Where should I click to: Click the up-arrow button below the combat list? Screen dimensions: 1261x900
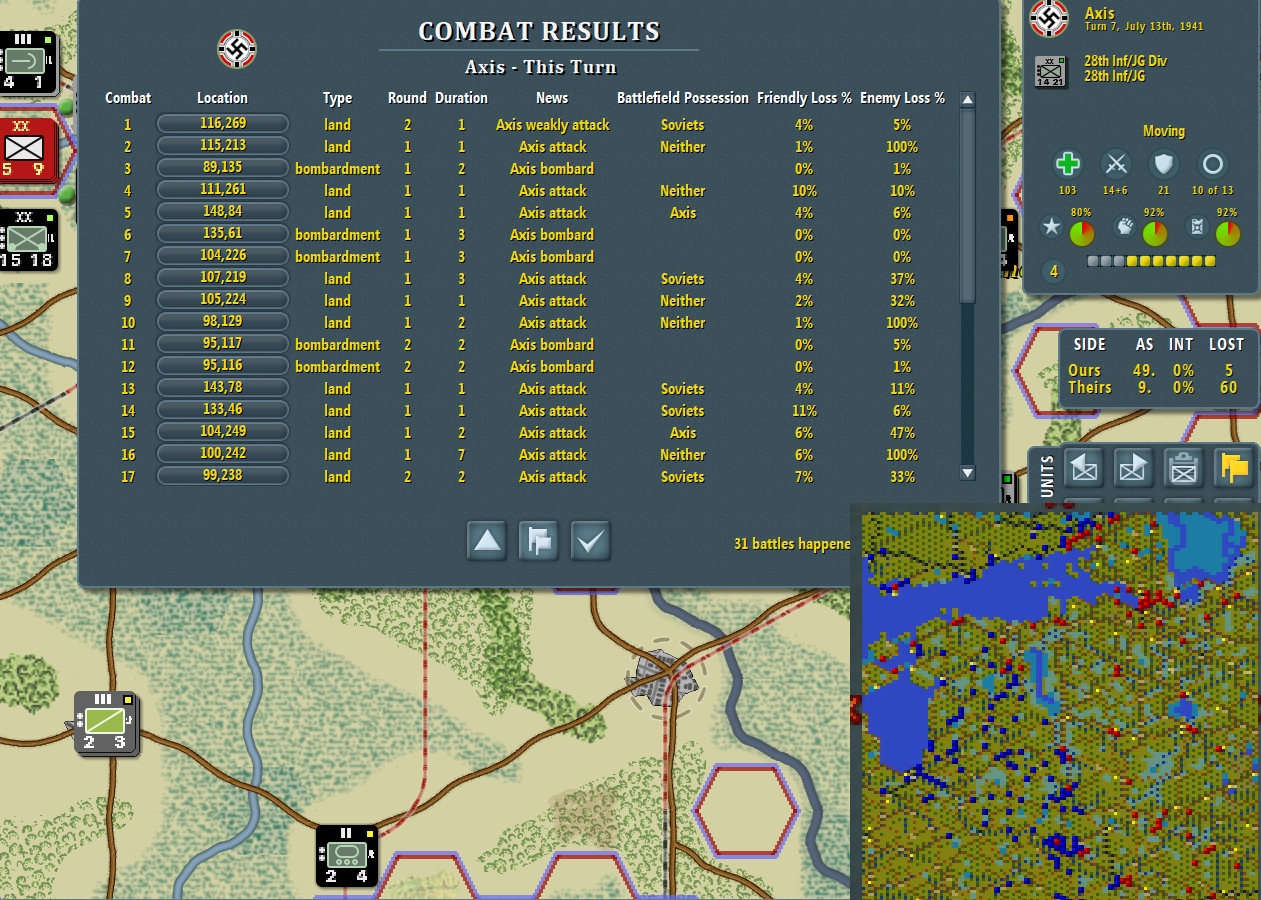[487, 541]
